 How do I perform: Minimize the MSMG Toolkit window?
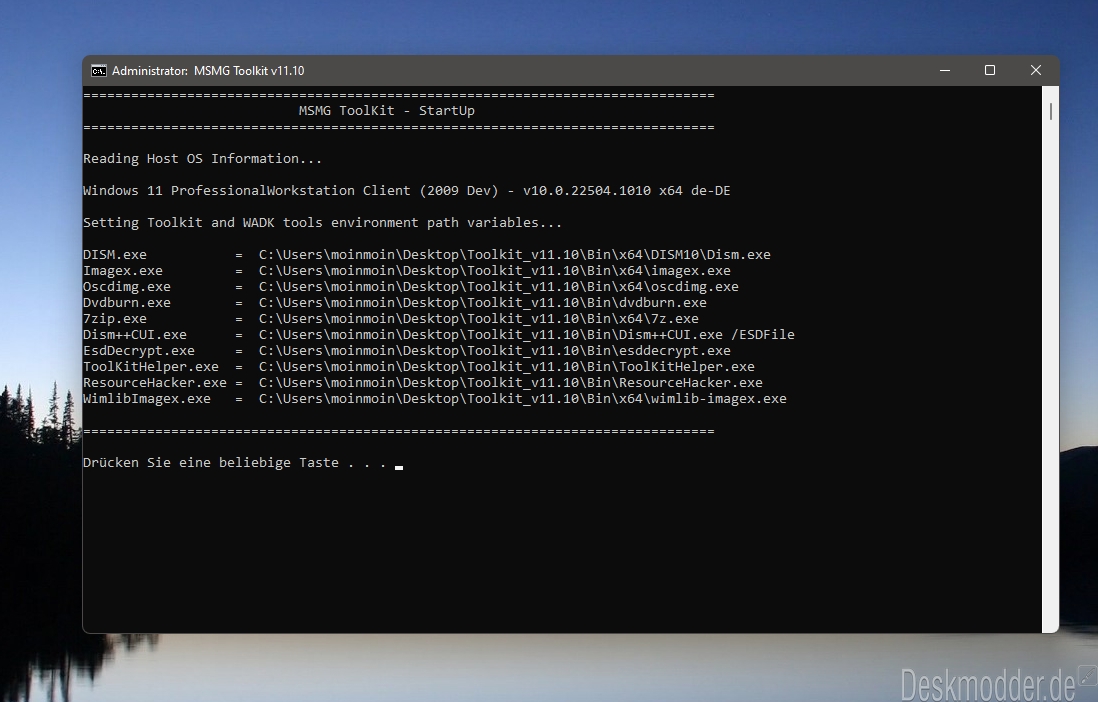(945, 70)
